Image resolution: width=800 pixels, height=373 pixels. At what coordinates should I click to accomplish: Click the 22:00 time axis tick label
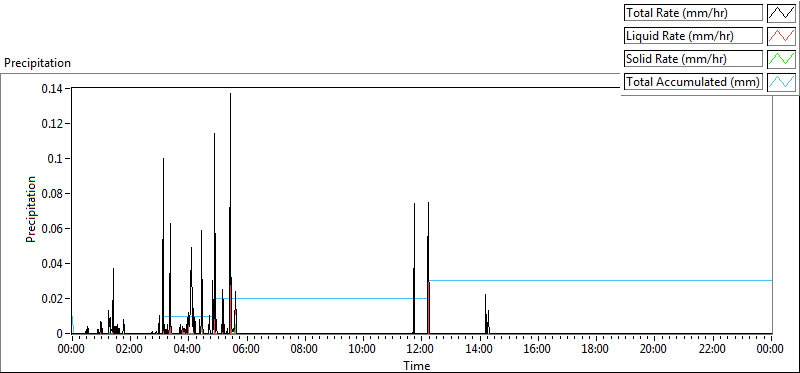pos(711,350)
